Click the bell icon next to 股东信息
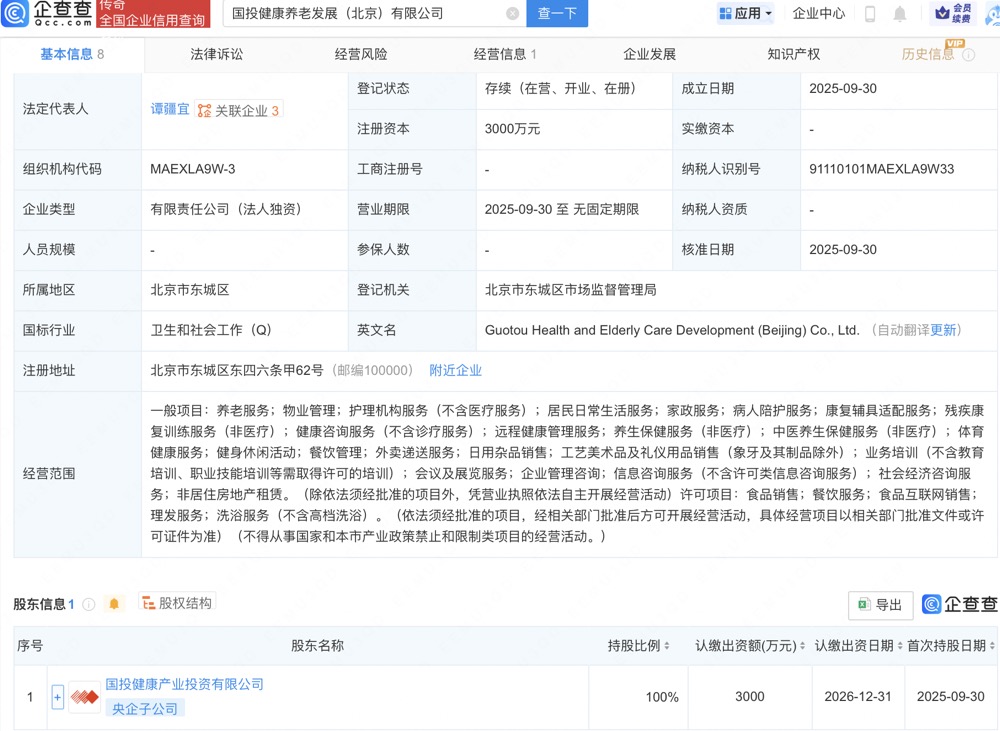Screen dimensions: 1000x731 (x=114, y=604)
